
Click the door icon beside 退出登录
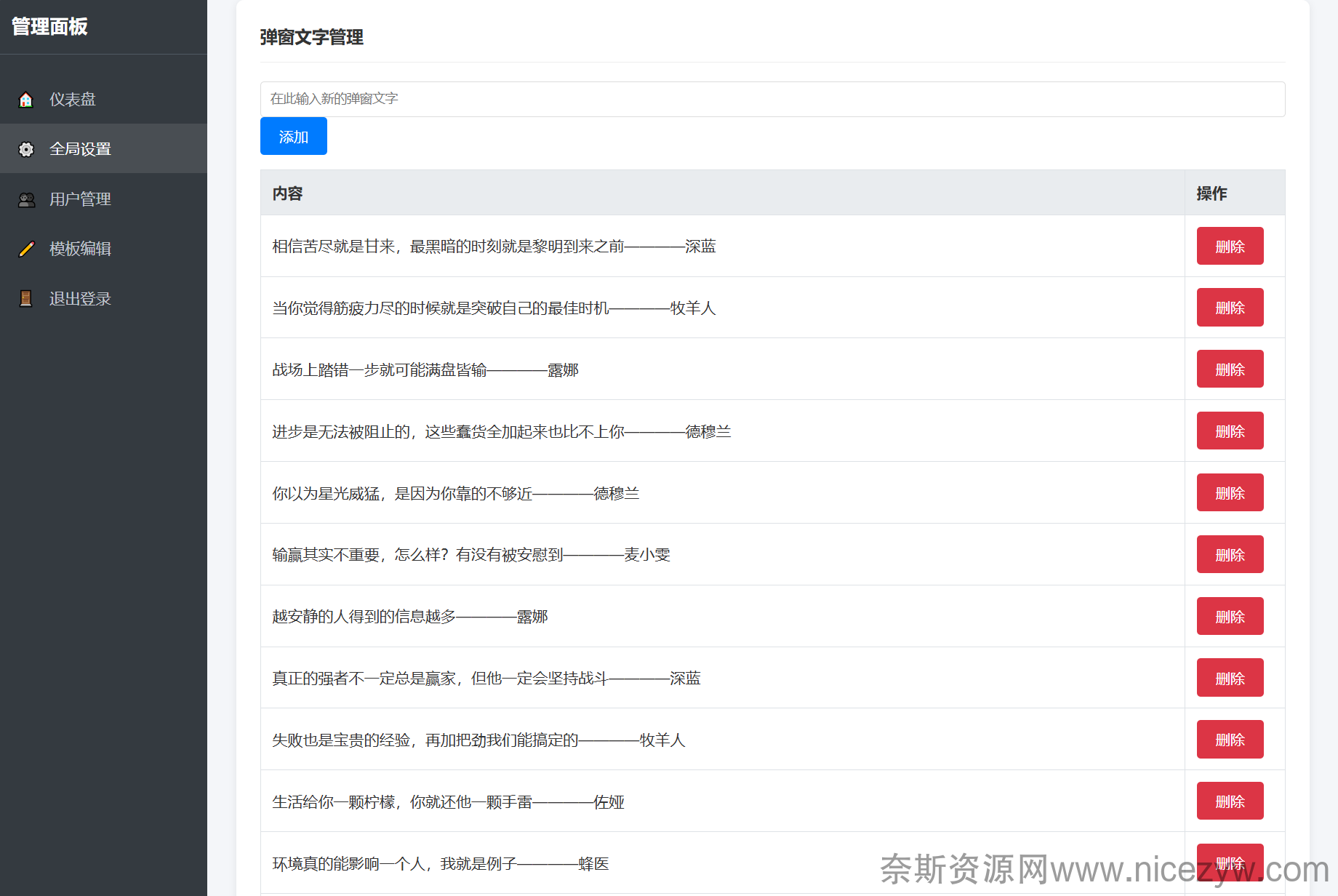tap(26, 299)
